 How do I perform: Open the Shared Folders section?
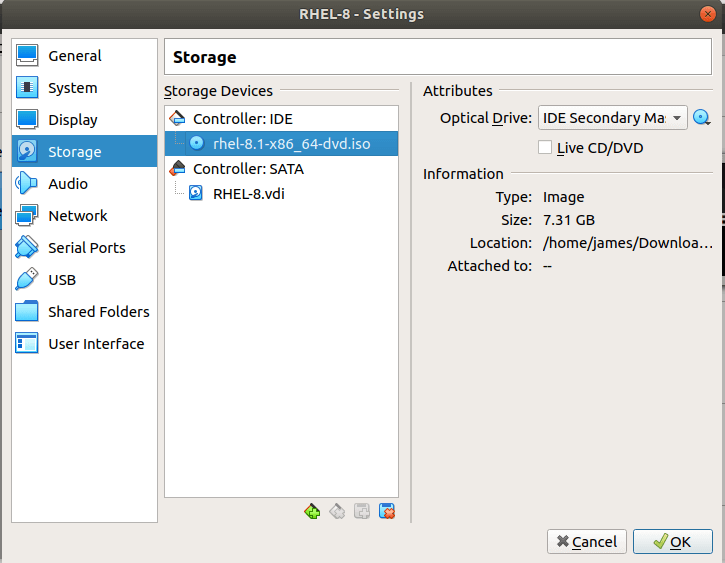(98, 312)
